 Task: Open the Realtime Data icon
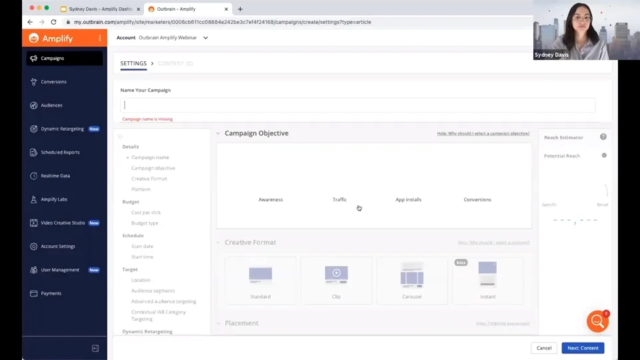tap(33, 176)
